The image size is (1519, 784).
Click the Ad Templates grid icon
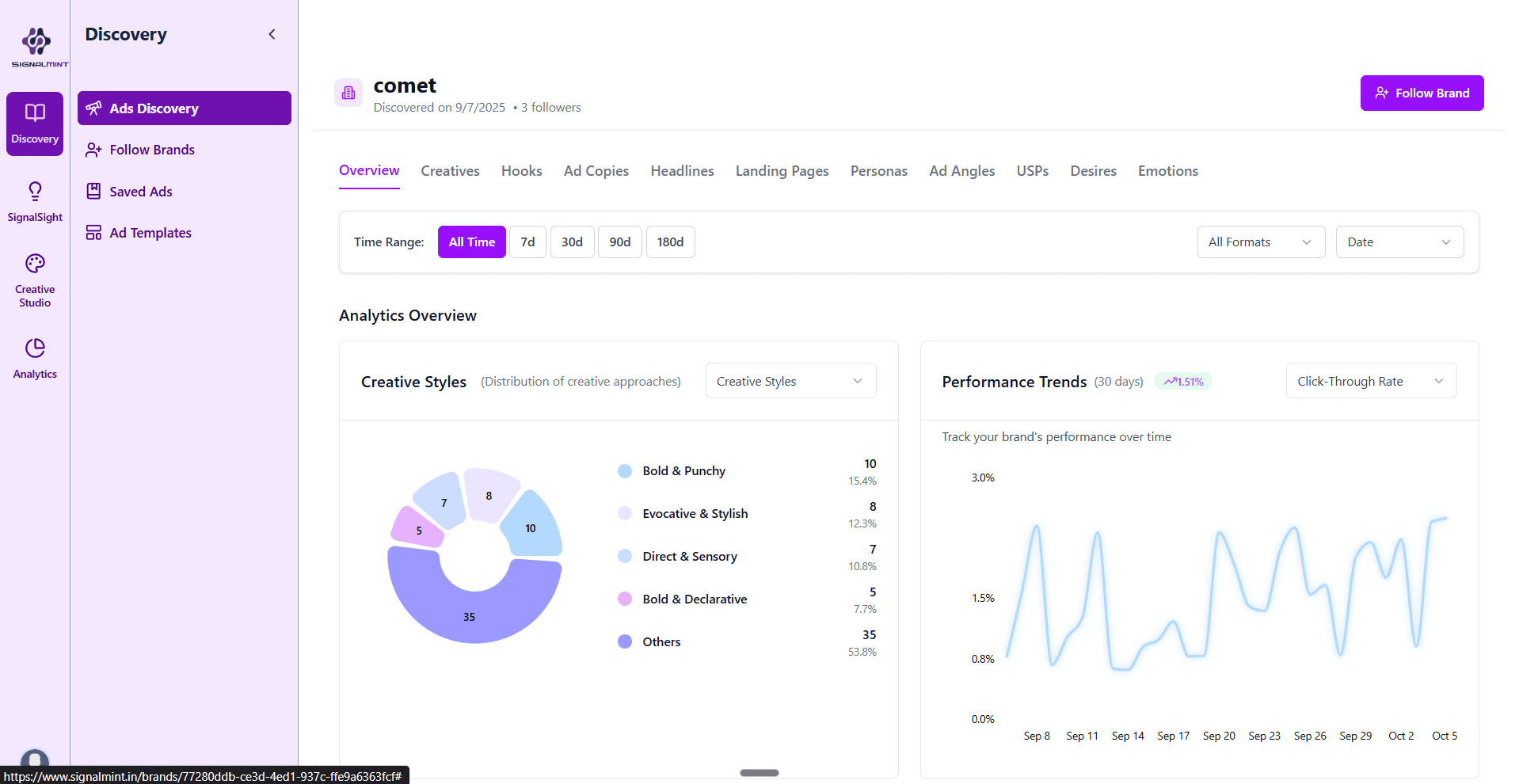click(x=93, y=232)
